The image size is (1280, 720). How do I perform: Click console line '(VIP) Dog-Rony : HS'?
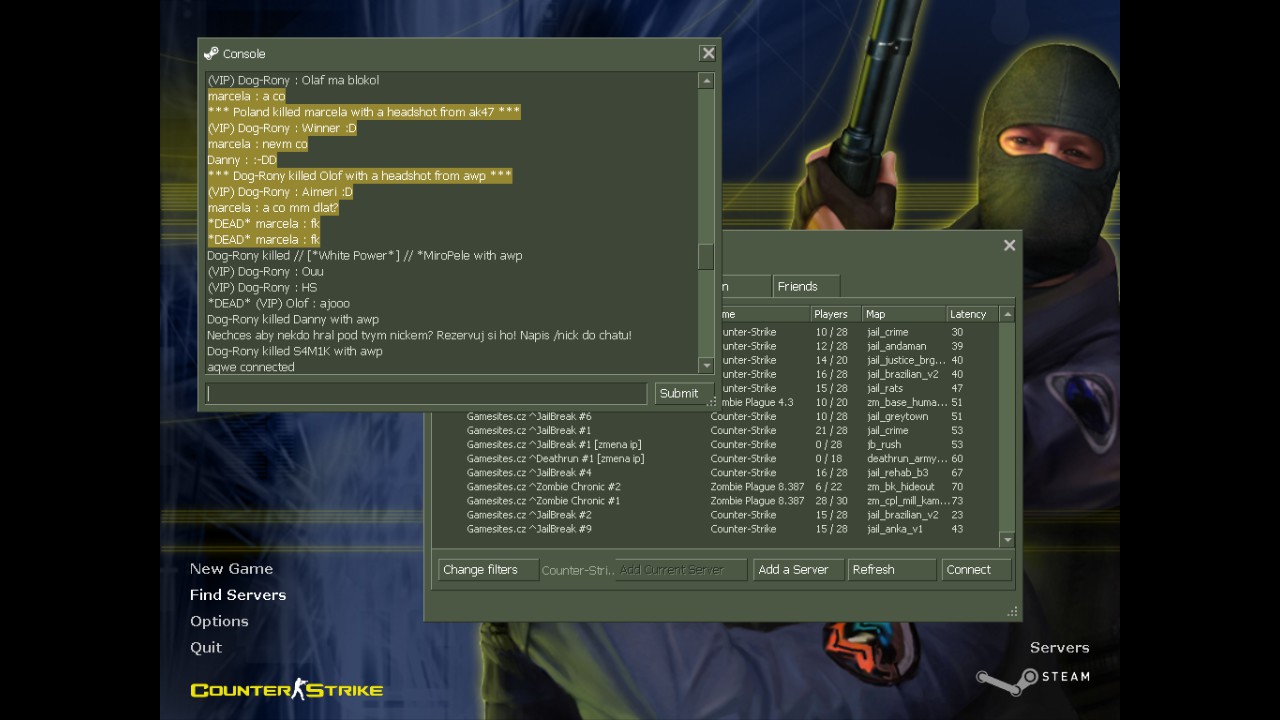coord(262,288)
